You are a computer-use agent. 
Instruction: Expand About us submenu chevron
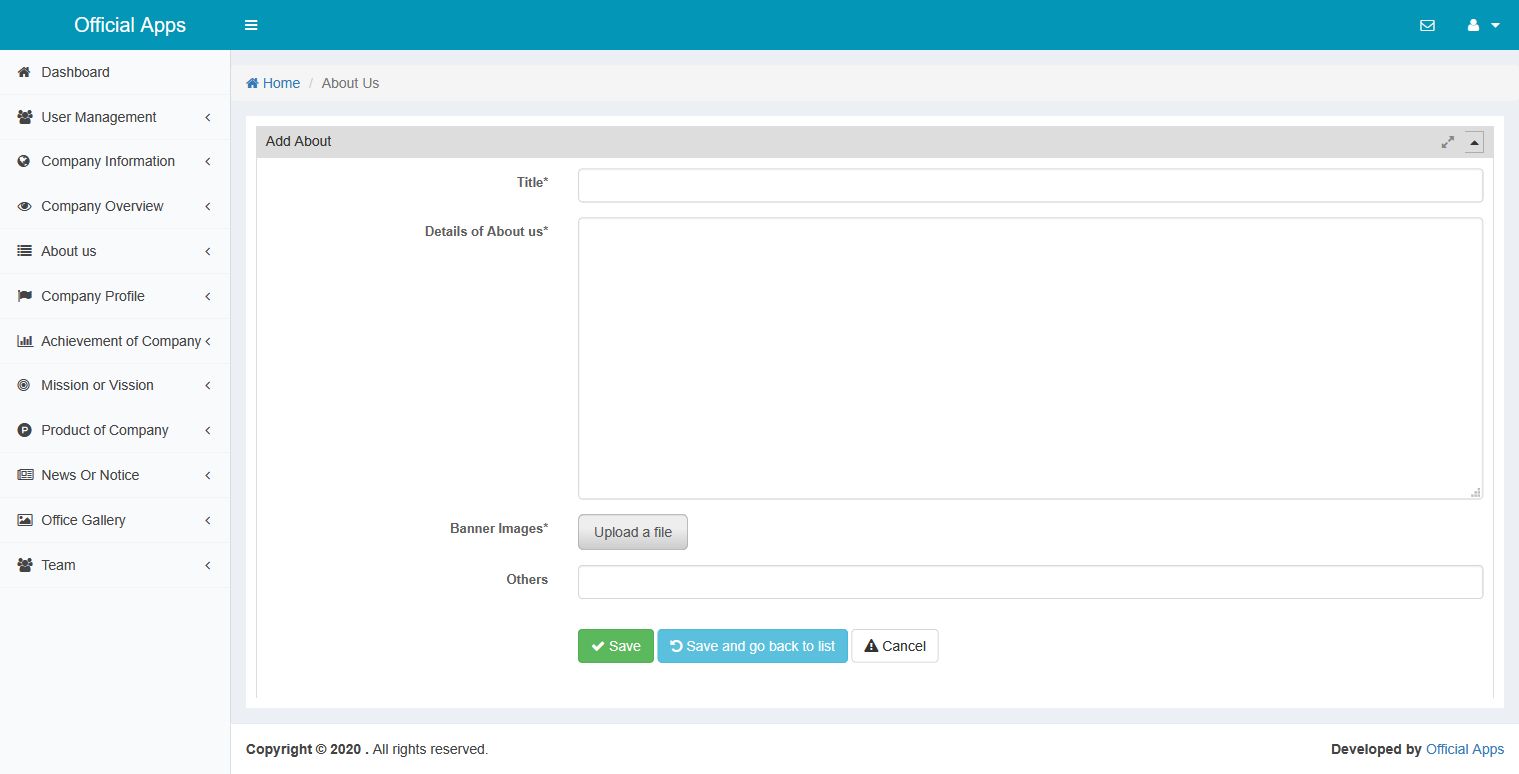click(x=208, y=251)
